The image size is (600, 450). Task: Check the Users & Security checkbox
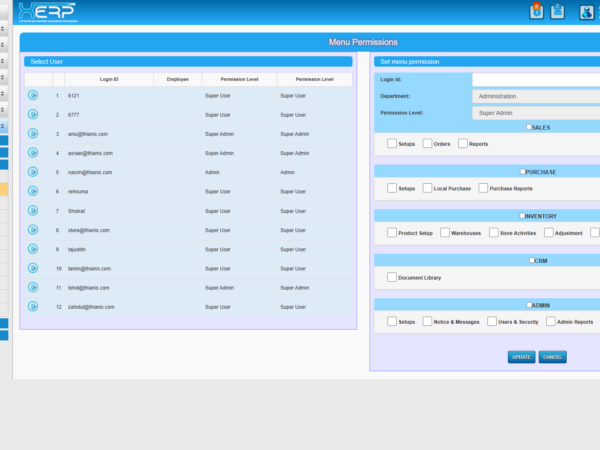click(x=492, y=321)
